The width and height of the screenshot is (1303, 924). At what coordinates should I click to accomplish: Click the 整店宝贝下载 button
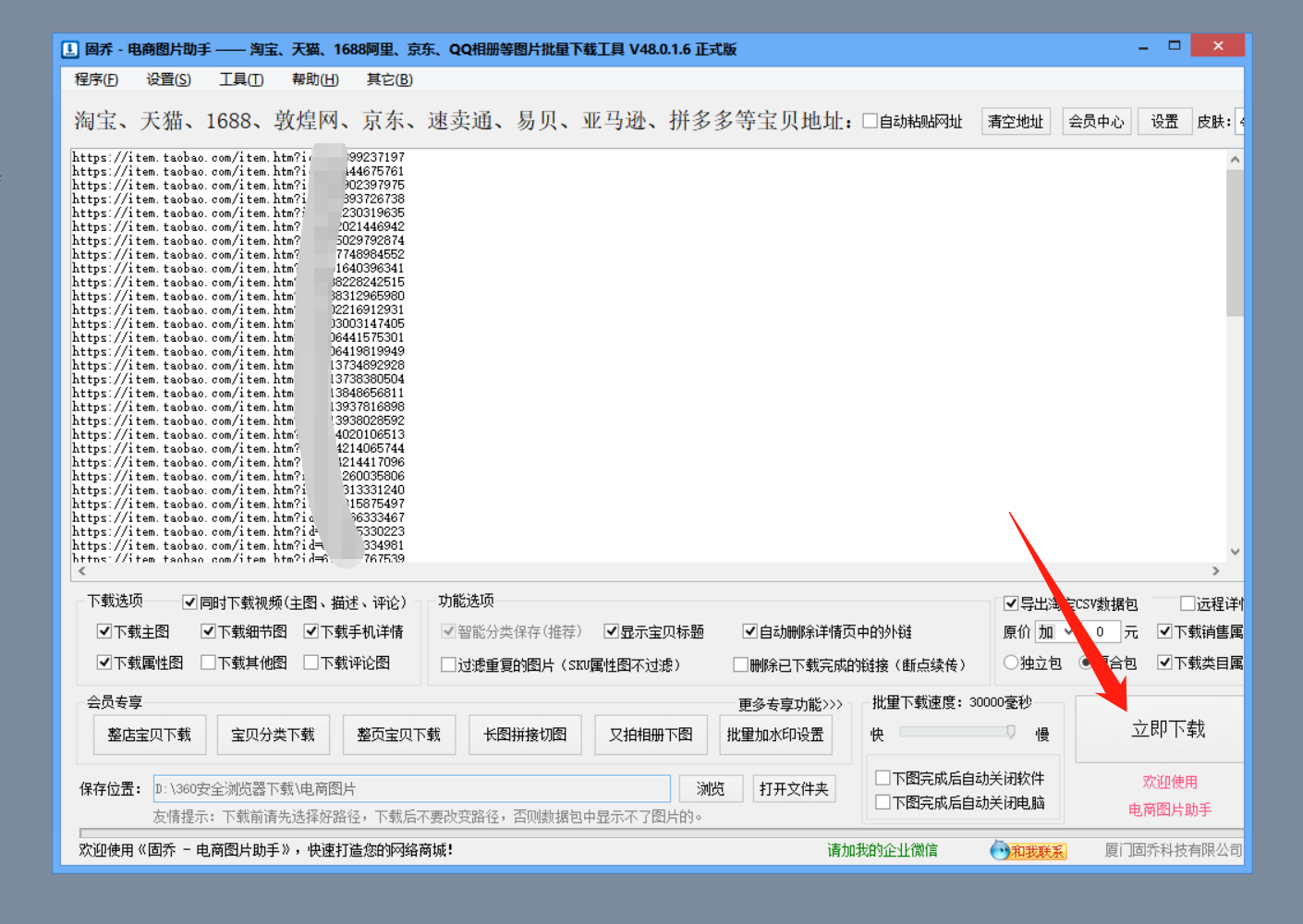click(149, 734)
